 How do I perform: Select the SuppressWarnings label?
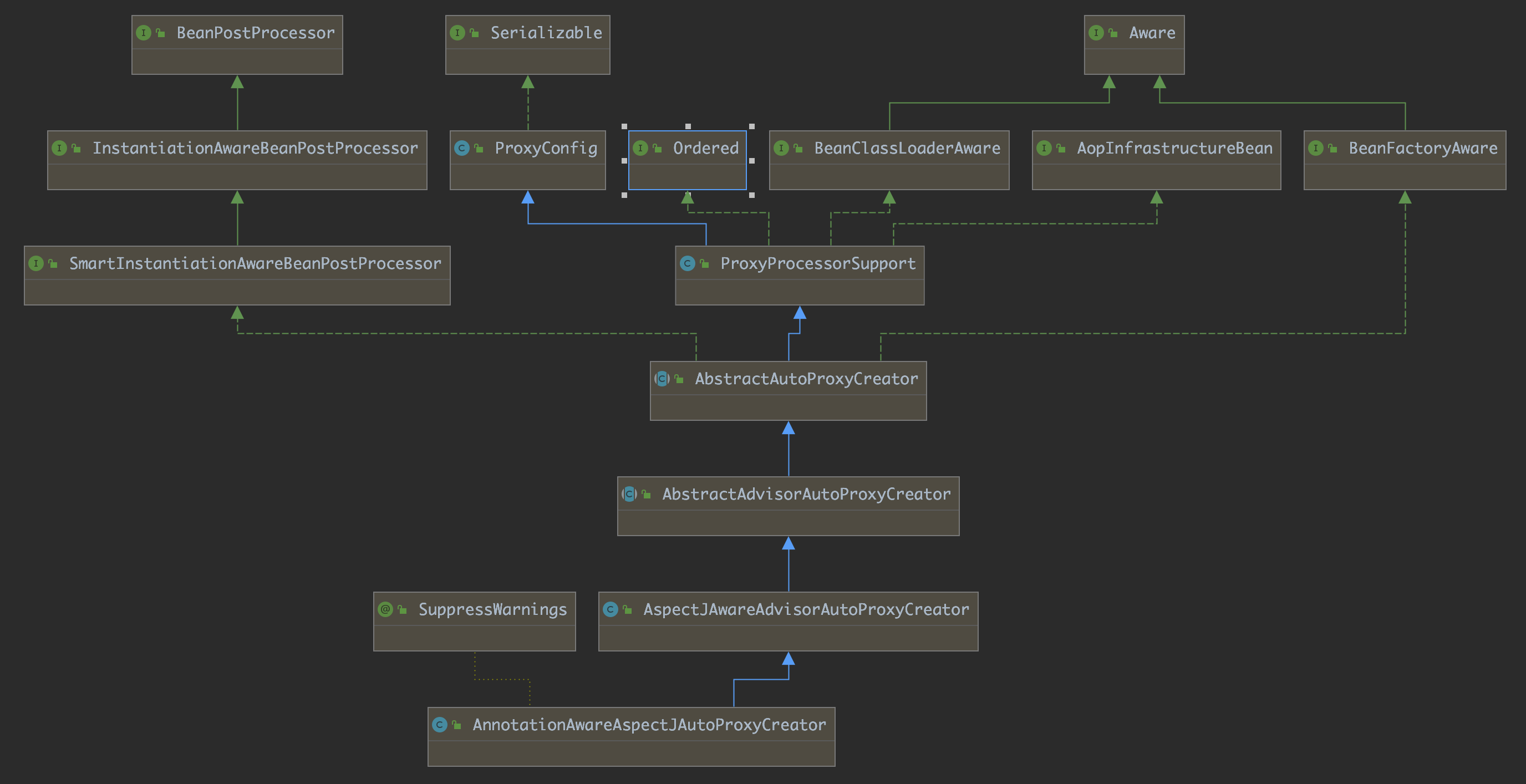coord(493,610)
